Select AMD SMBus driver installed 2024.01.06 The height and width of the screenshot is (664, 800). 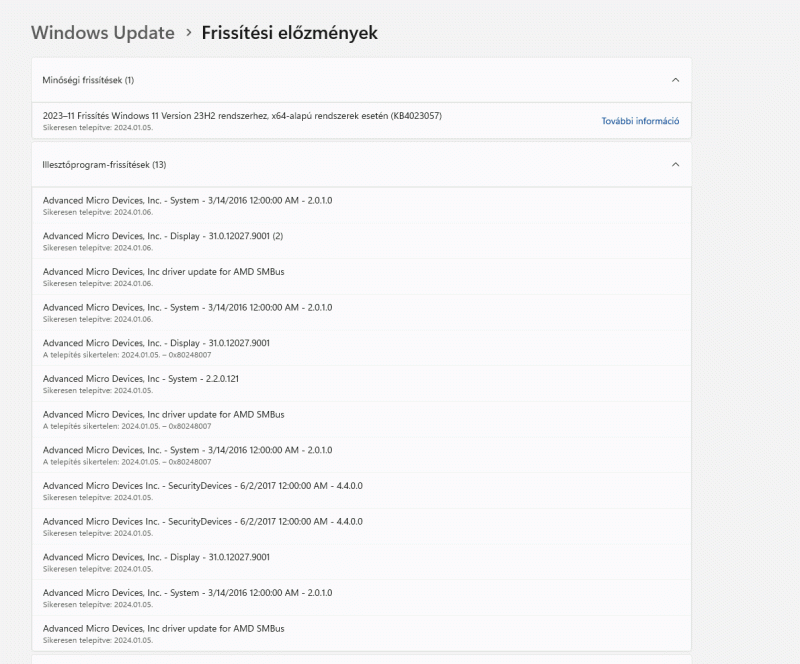[164, 271]
